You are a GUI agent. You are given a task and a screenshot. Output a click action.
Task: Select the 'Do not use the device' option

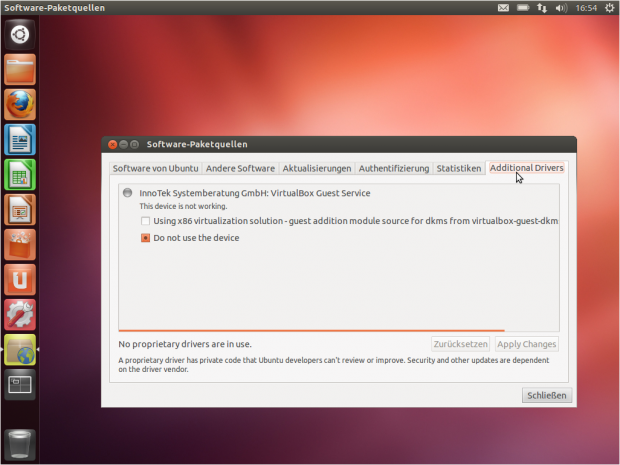pyautogui.click(x=146, y=238)
